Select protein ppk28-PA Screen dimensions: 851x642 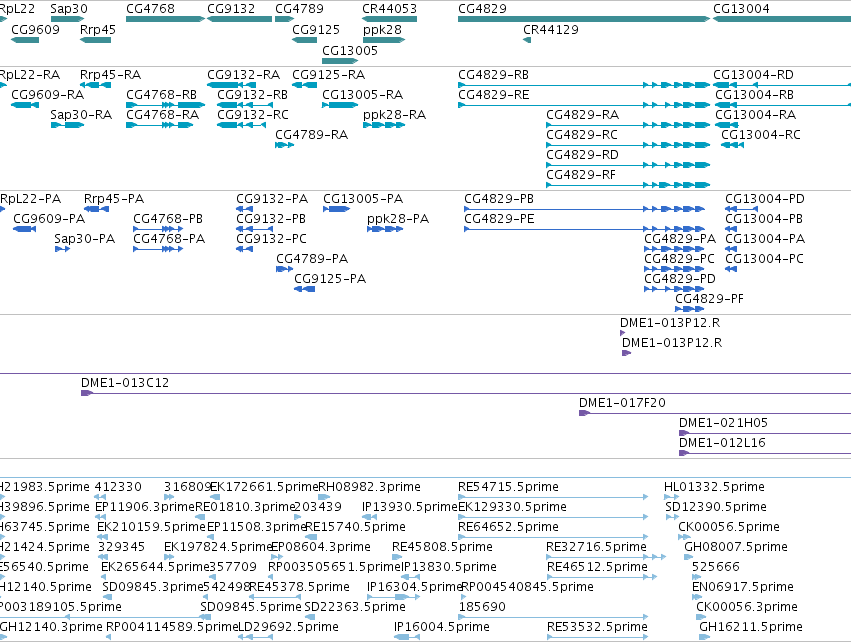pos(385,230)
